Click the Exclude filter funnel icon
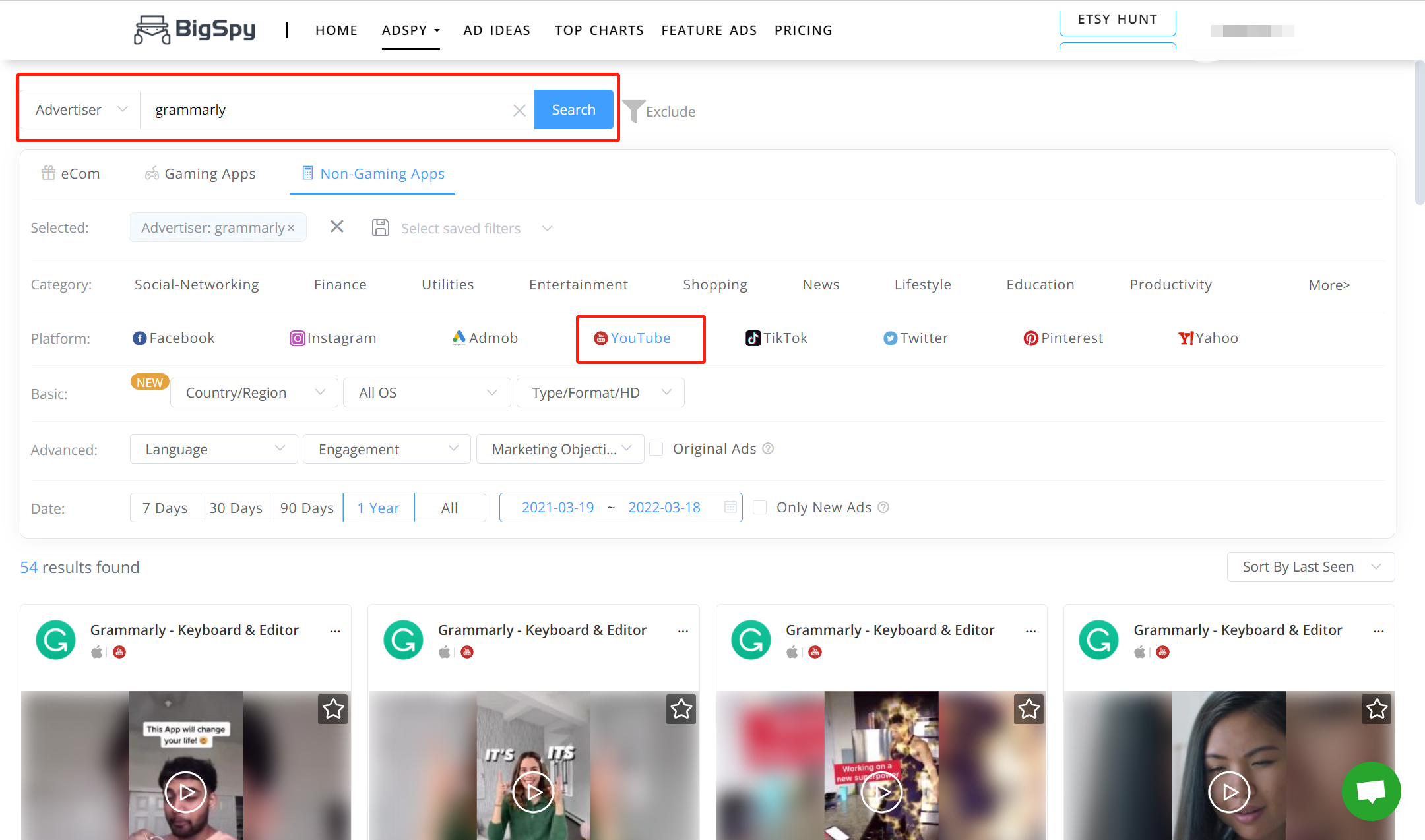 633,111
